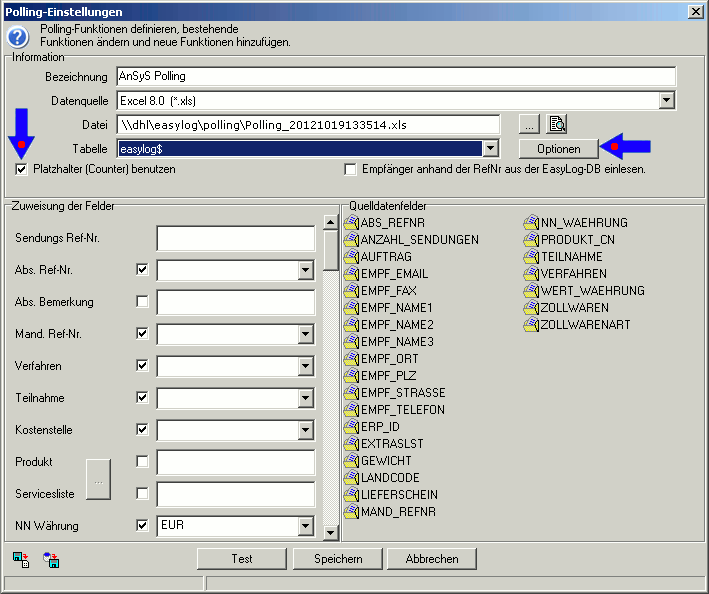Click the blue help question mark icon
The height and width of the screenshot is (594, 709).
pos(18,37)
